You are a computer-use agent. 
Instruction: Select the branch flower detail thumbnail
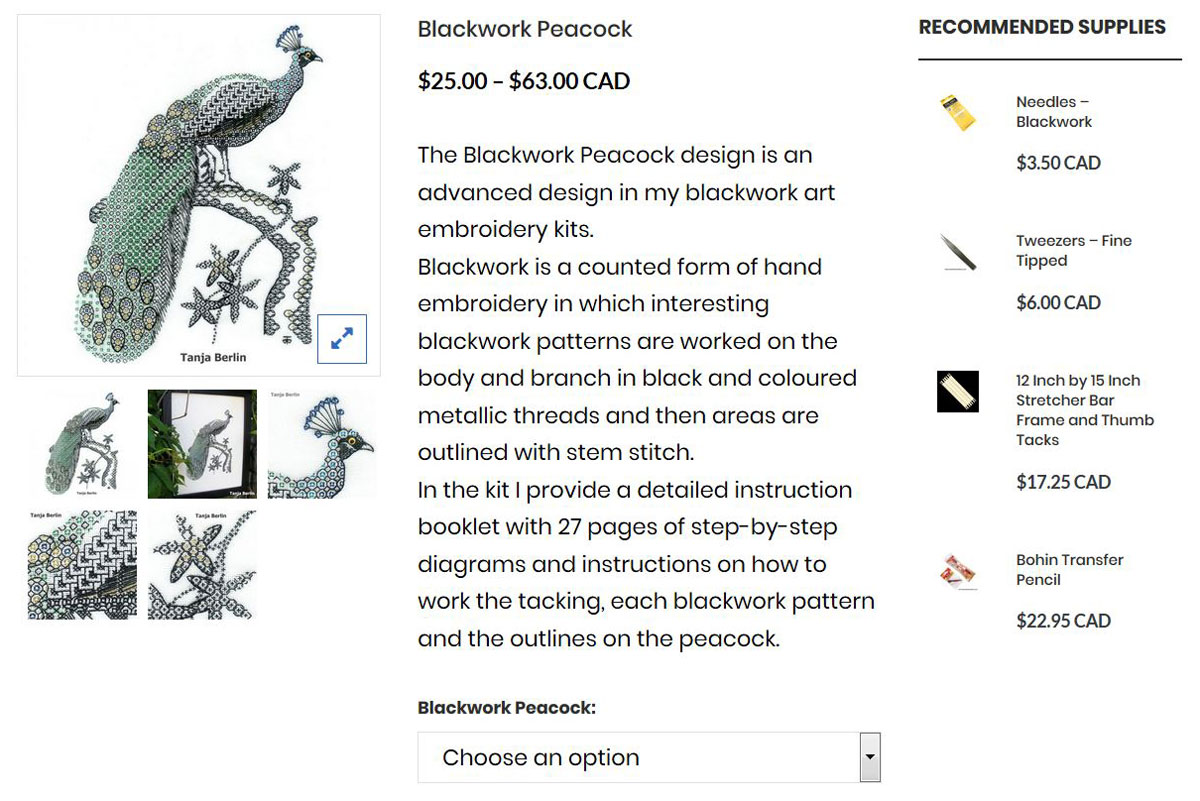202,564
